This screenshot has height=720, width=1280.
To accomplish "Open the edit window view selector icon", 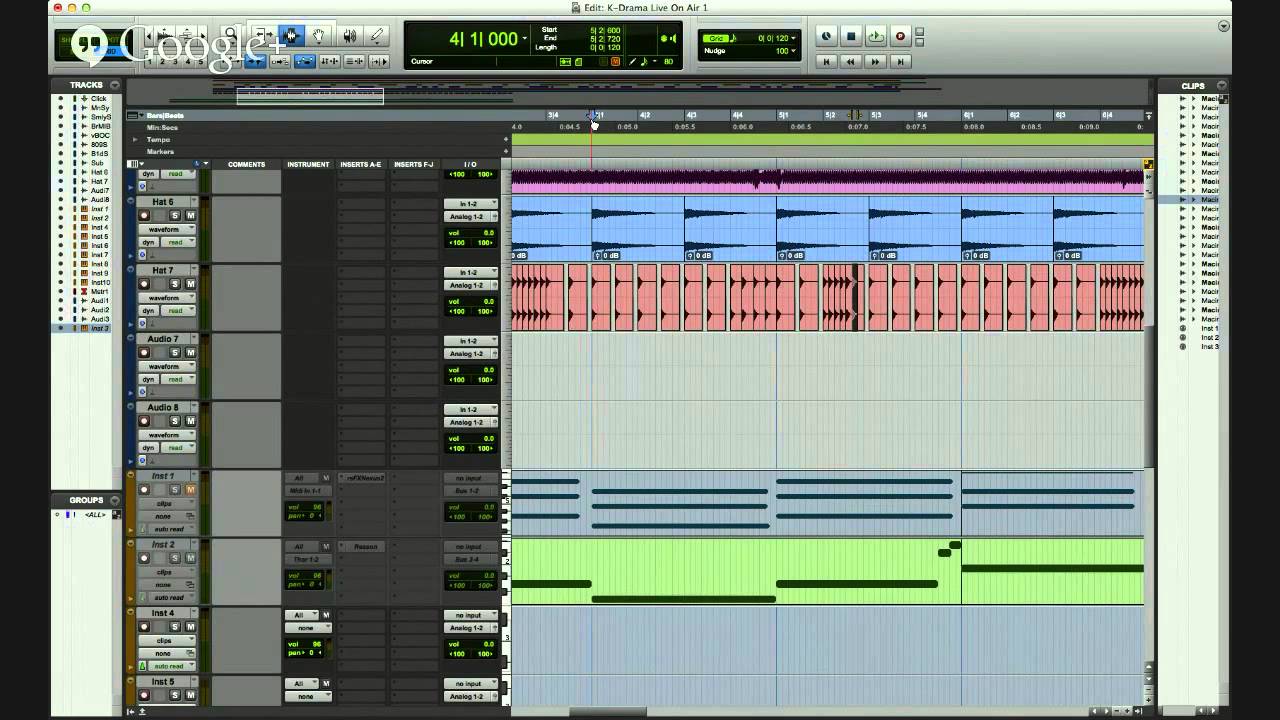I will [137, 164].
